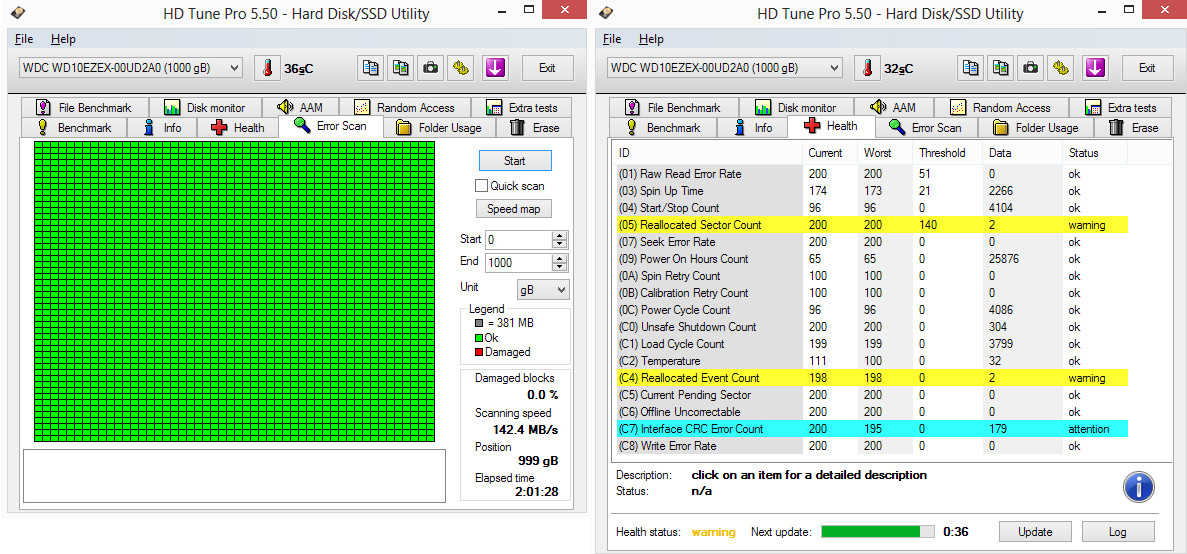1187x554 pixels.
Task: Open File menu in Error Scan window
Action: pyautogui.click(x=23, y=39)
